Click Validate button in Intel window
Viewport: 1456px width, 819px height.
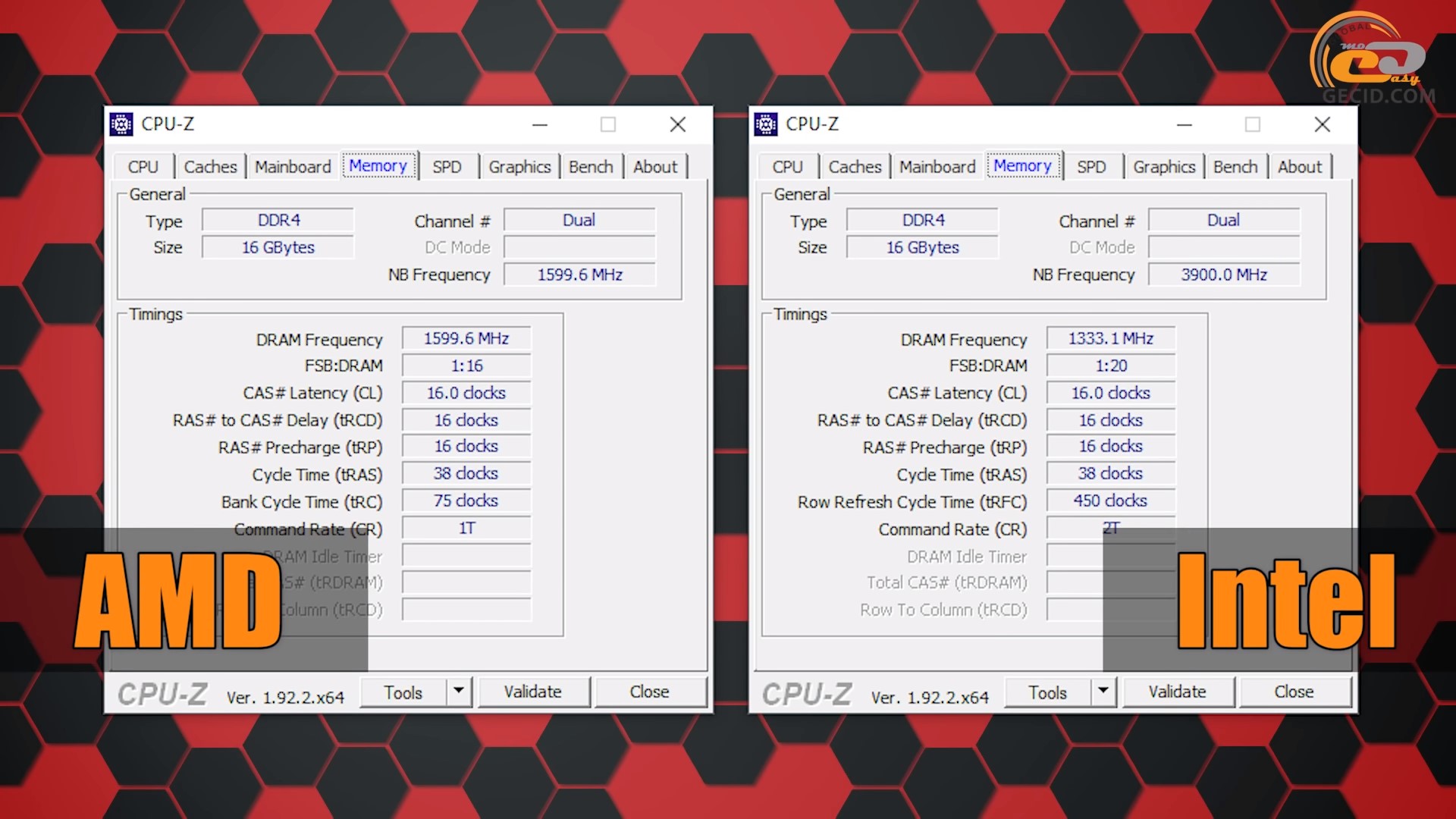[x=1178, y=692]
